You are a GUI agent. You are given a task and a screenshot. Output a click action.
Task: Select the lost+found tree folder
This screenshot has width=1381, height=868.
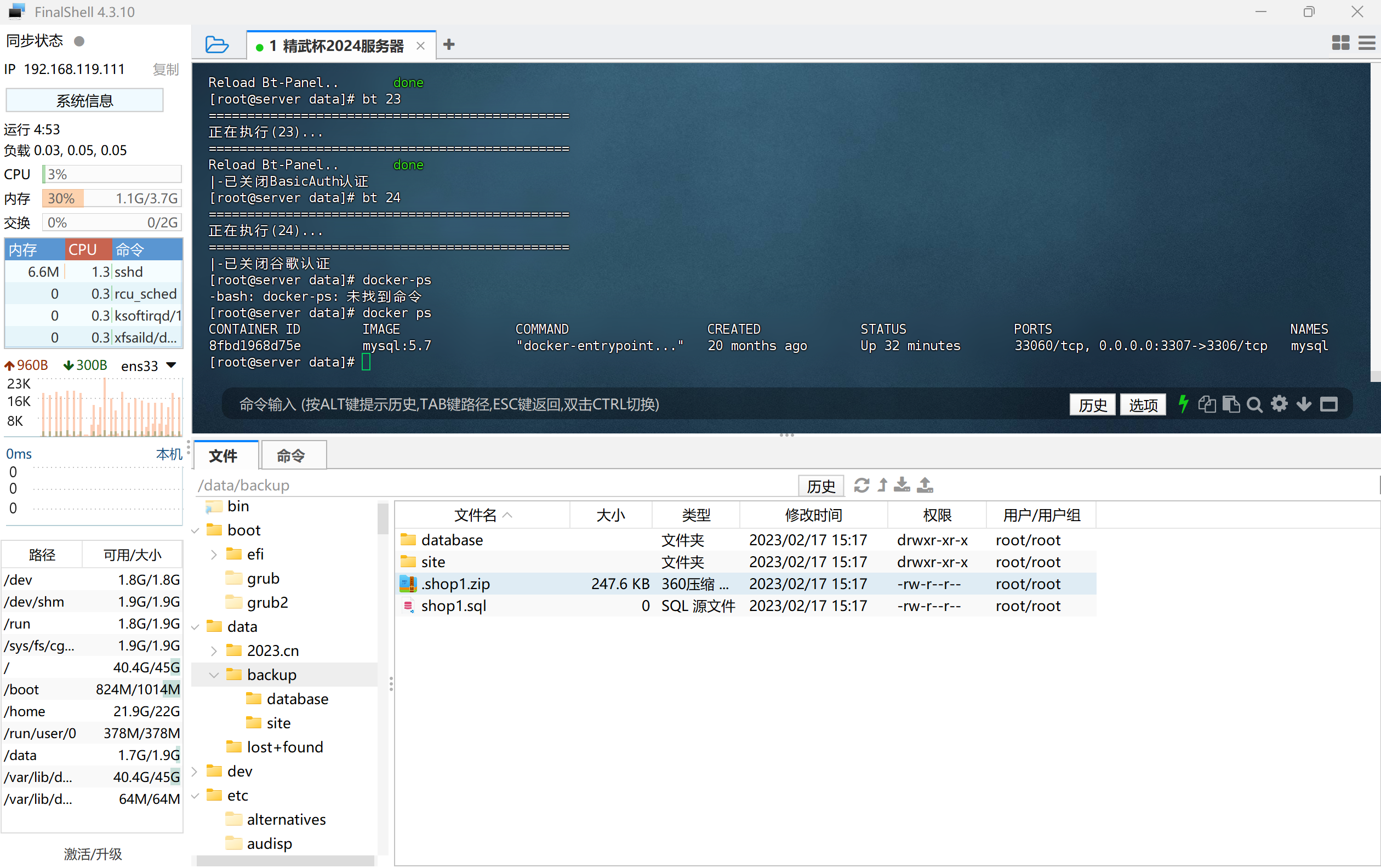click(285, 747)
